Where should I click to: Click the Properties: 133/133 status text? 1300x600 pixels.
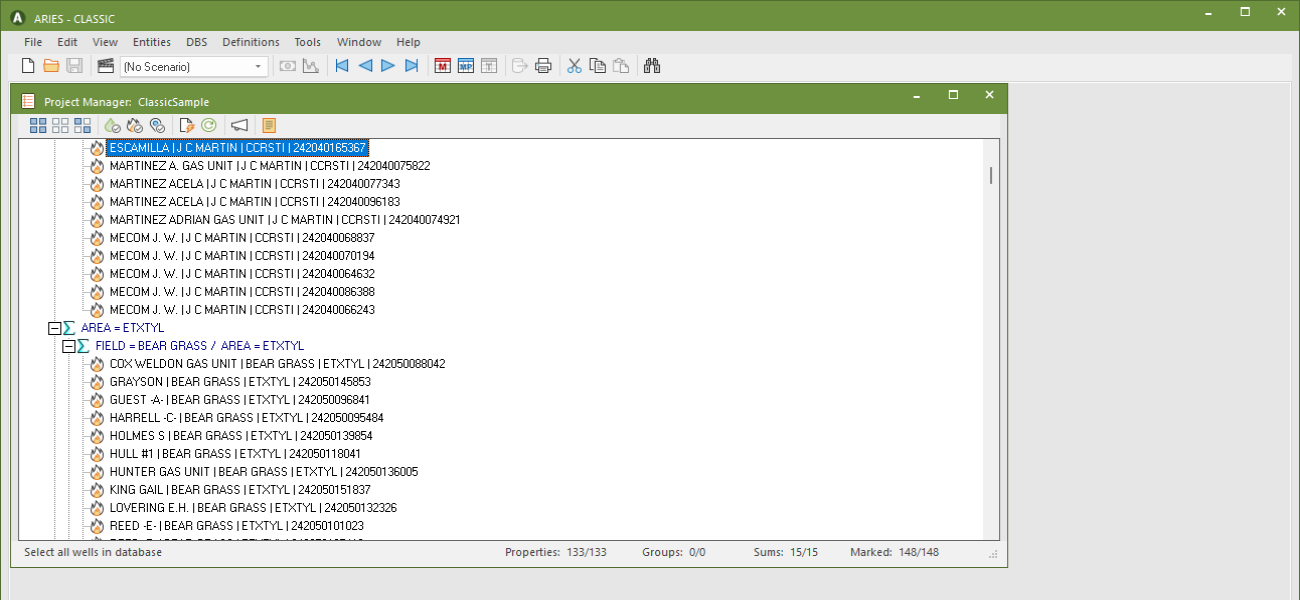tap(556, 552)
